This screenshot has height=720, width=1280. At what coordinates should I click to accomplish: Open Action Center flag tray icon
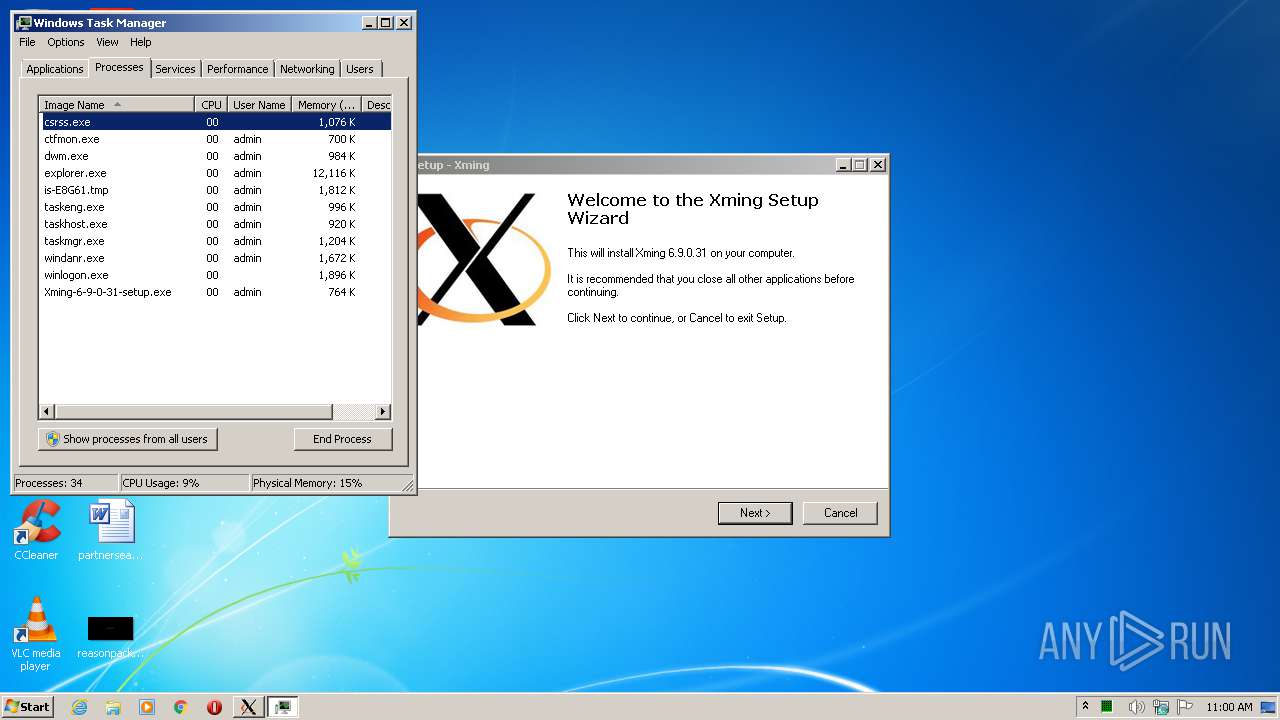[x=1185, y=707]
